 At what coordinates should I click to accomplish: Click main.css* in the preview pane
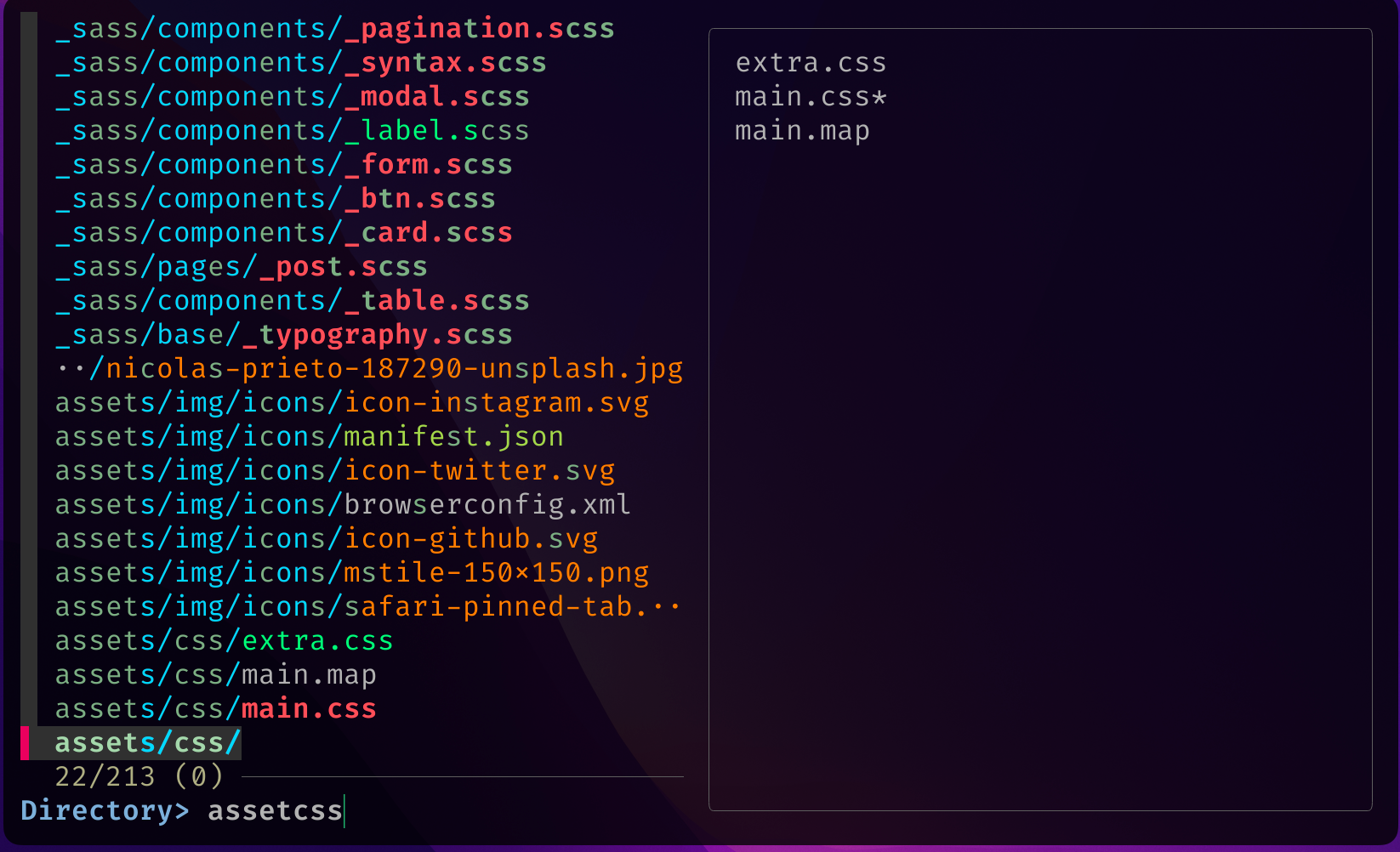(x=810, y=97)
